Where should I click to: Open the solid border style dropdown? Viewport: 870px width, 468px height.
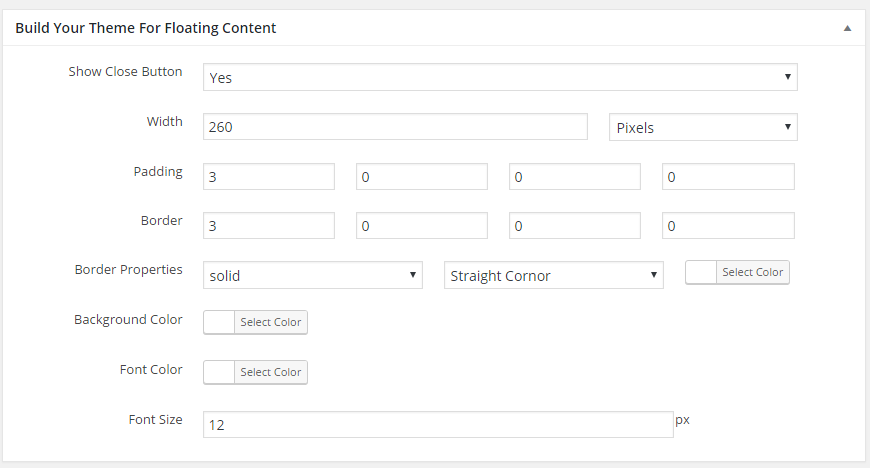coord(312,275)
